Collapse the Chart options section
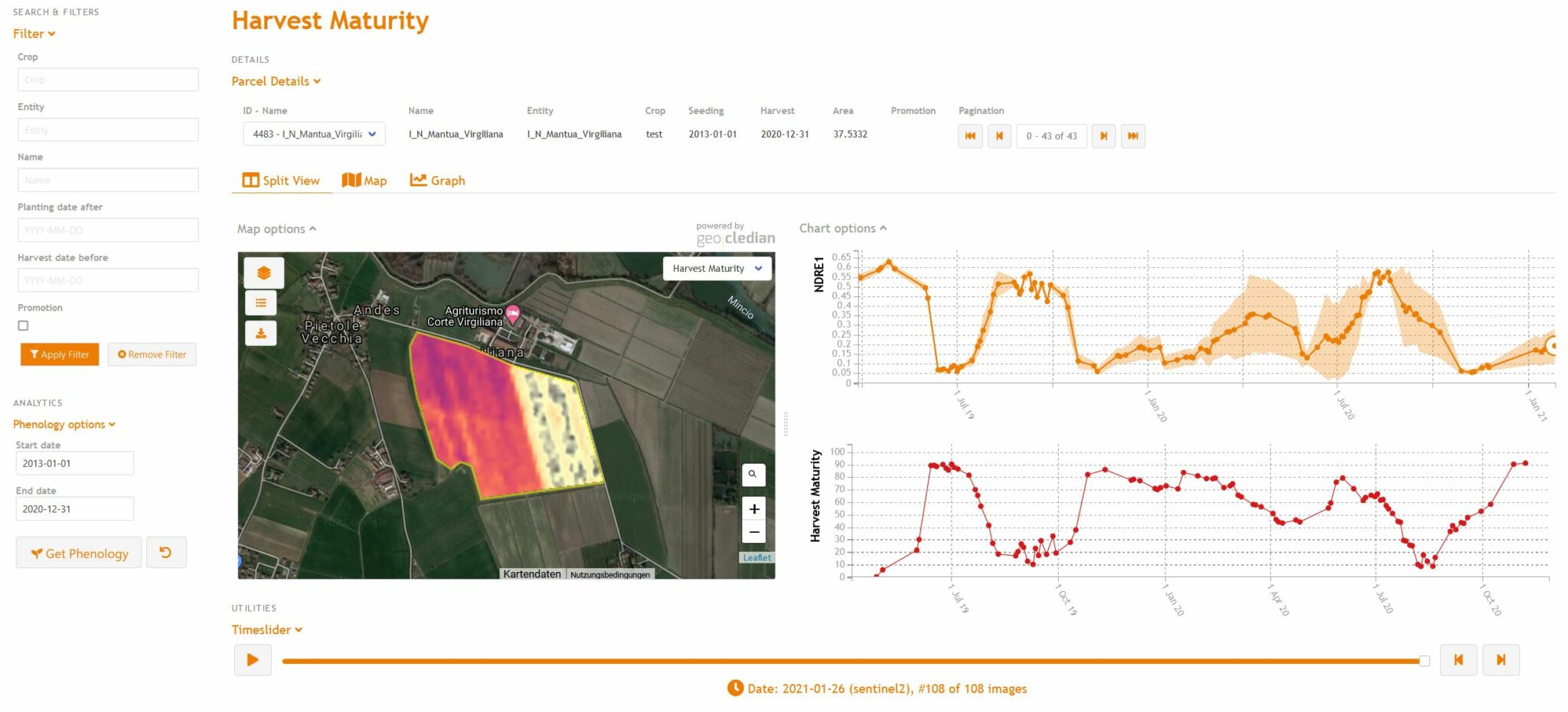This screenshot has height=712, width=1568. pos(842,228)
